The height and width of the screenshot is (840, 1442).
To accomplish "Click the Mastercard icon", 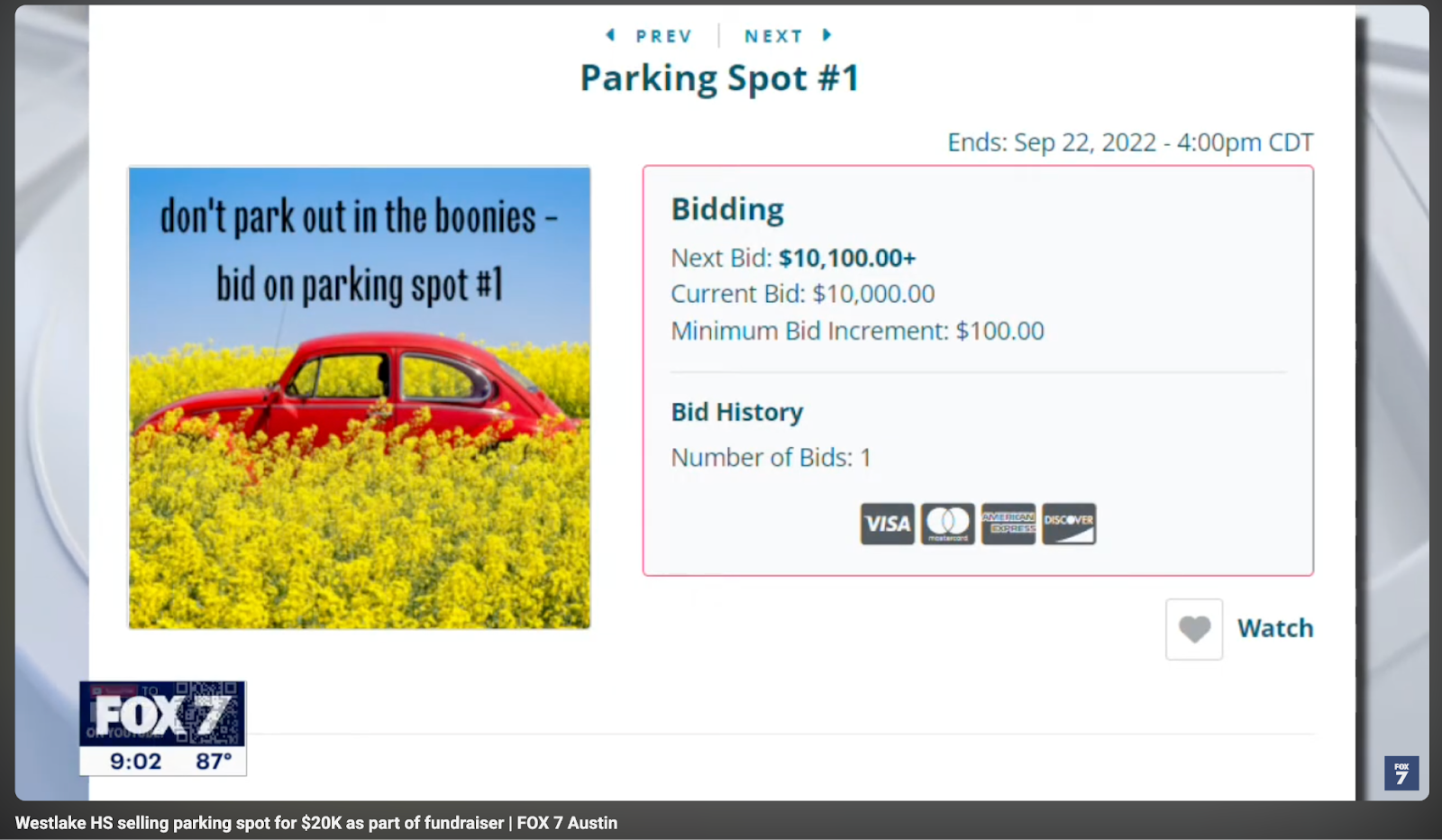I will point(948,524).
